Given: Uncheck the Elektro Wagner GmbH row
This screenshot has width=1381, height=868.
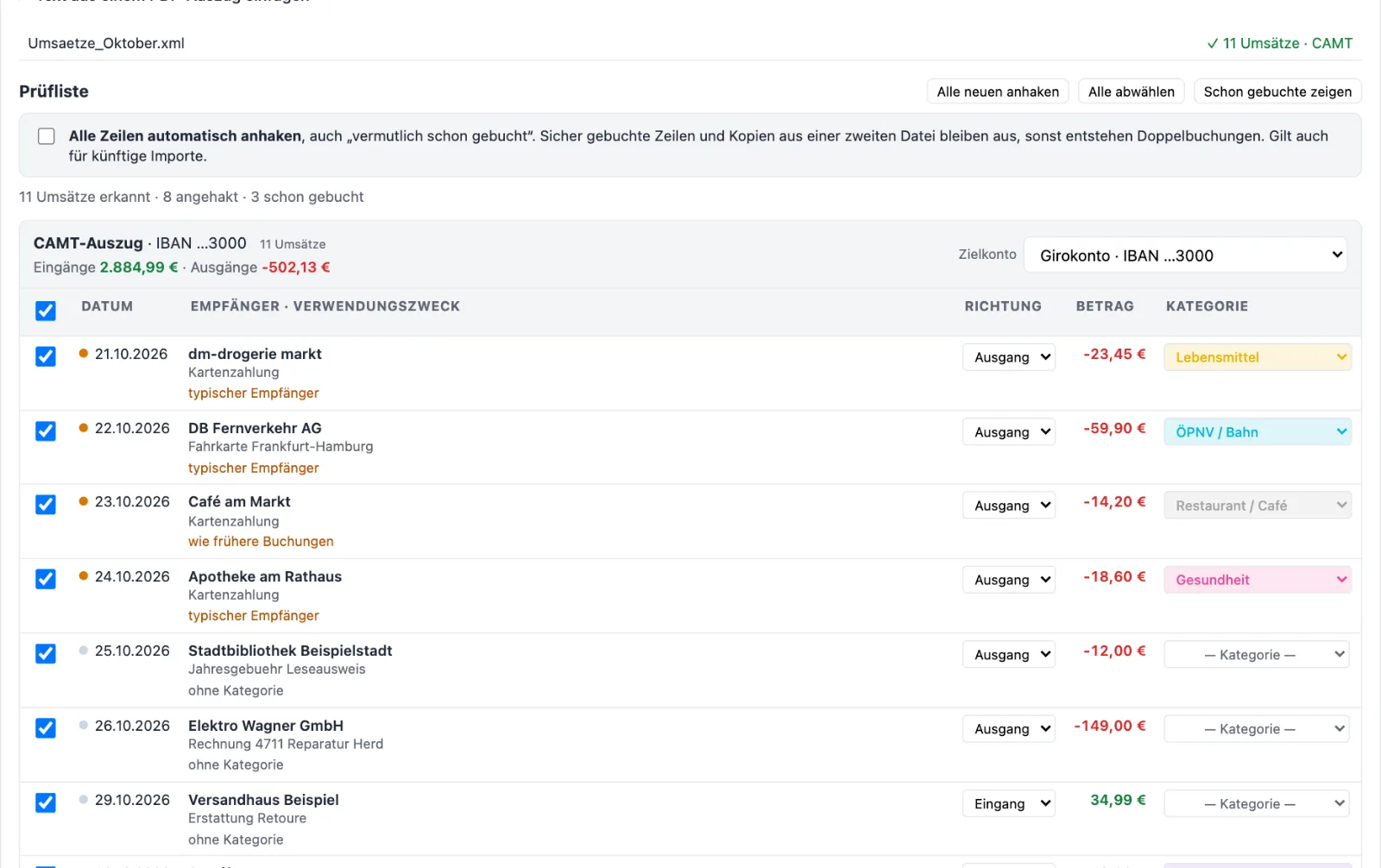Looking at the screenshot, I should pyautogui.click(x=46, y=728).
